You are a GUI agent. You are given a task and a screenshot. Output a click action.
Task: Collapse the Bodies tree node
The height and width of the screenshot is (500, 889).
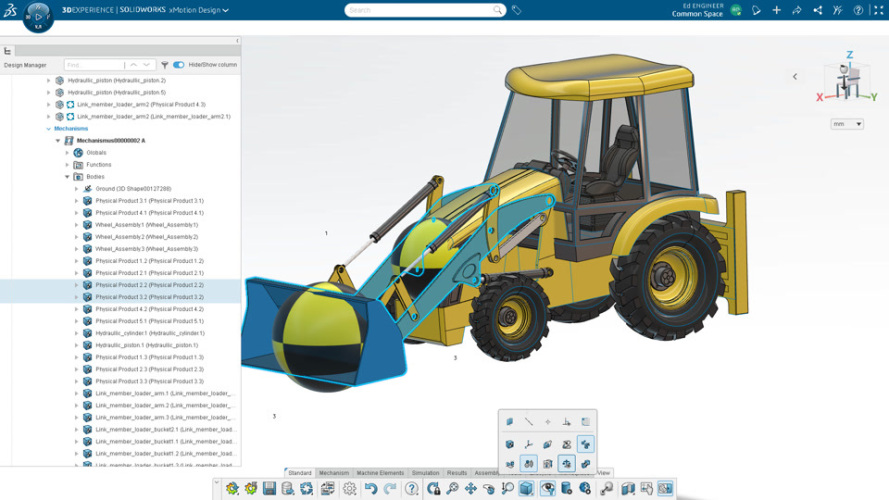point(67,177)
